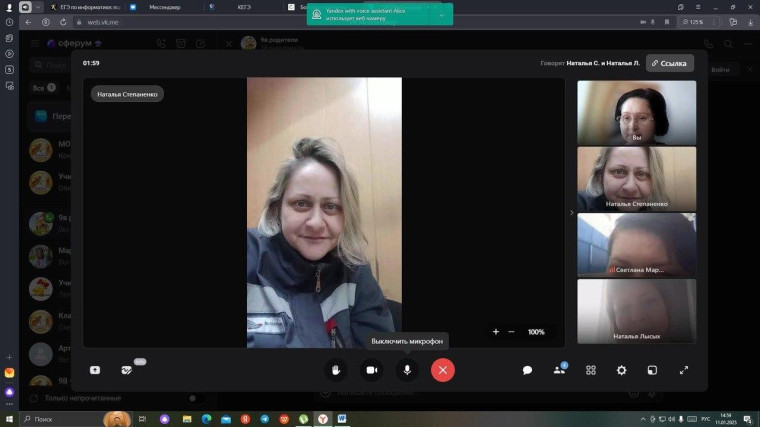The height and width of the screenshot is (427, 760).
Task: Click the Наталья Степаненко name label
Action: tap(127, 94)
